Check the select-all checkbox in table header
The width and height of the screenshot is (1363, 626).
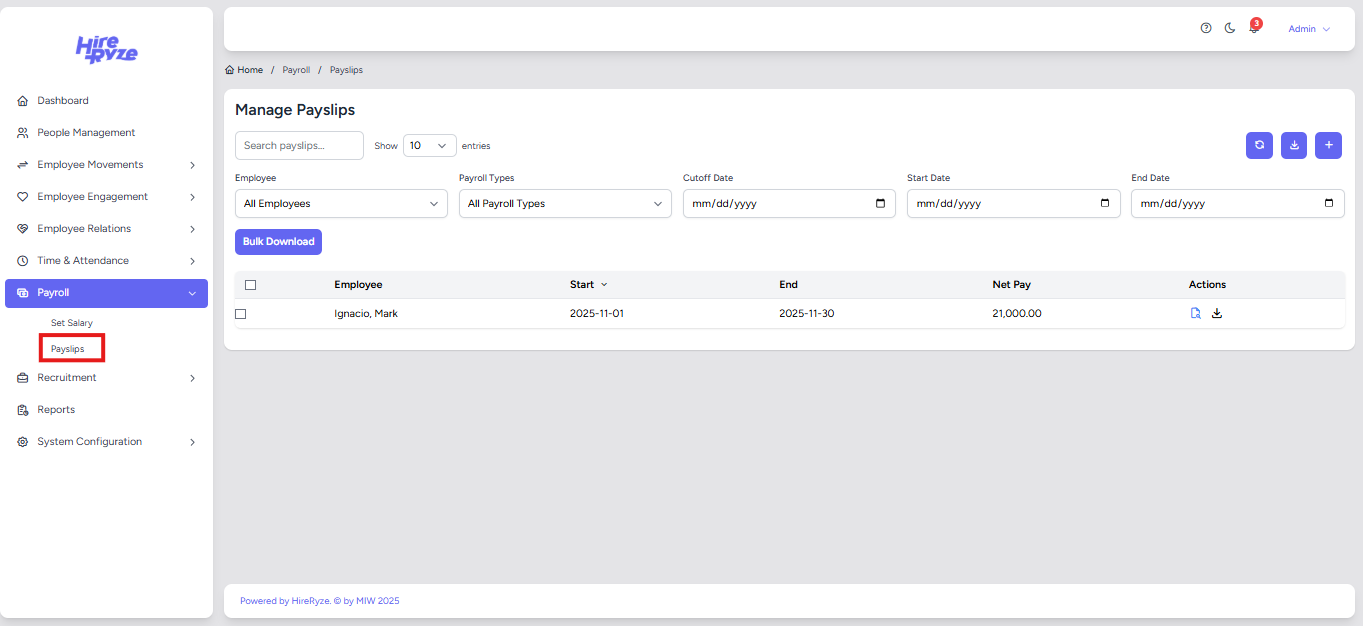coord(250,285)
